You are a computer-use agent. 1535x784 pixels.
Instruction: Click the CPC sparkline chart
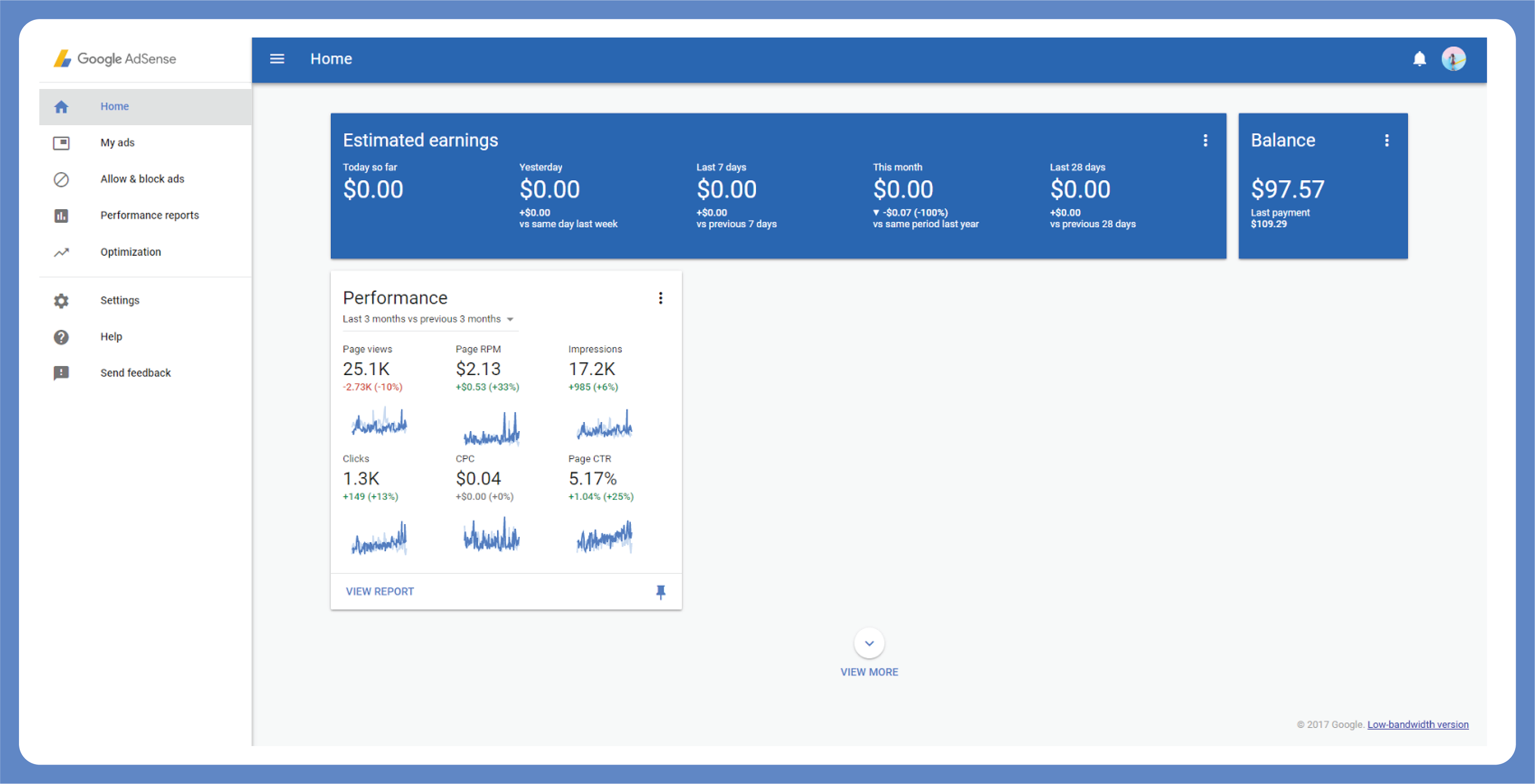tap(492, 535)
